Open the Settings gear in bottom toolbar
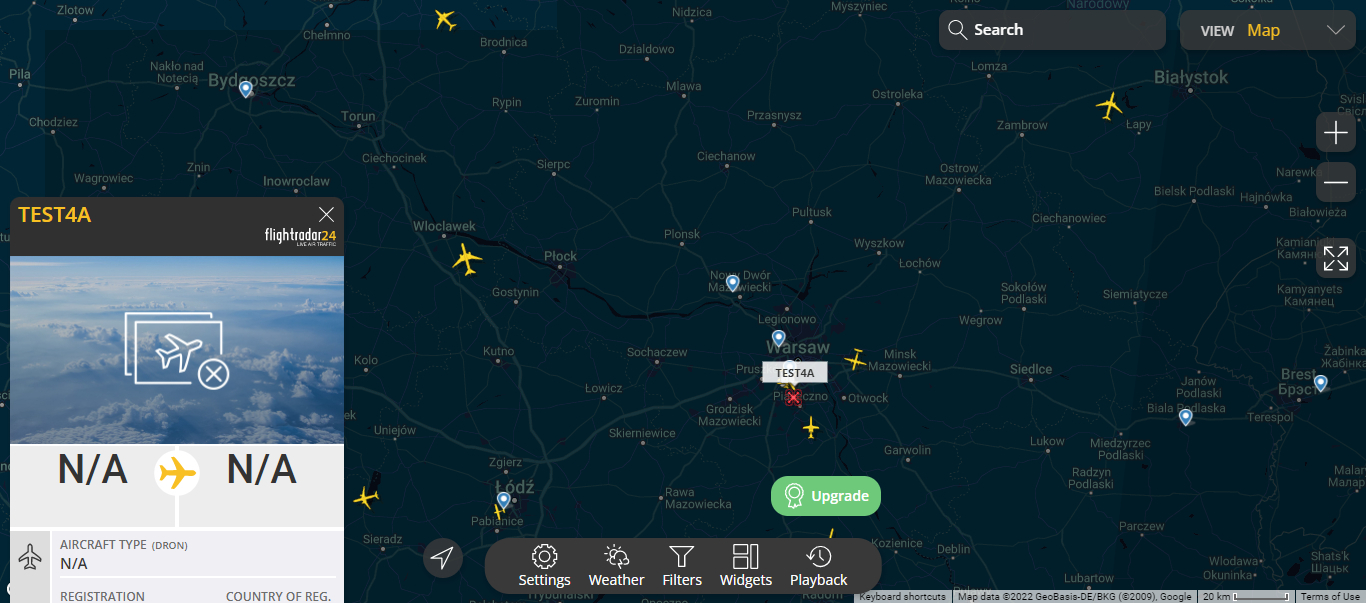1366x603 pixels. point(544,566)
